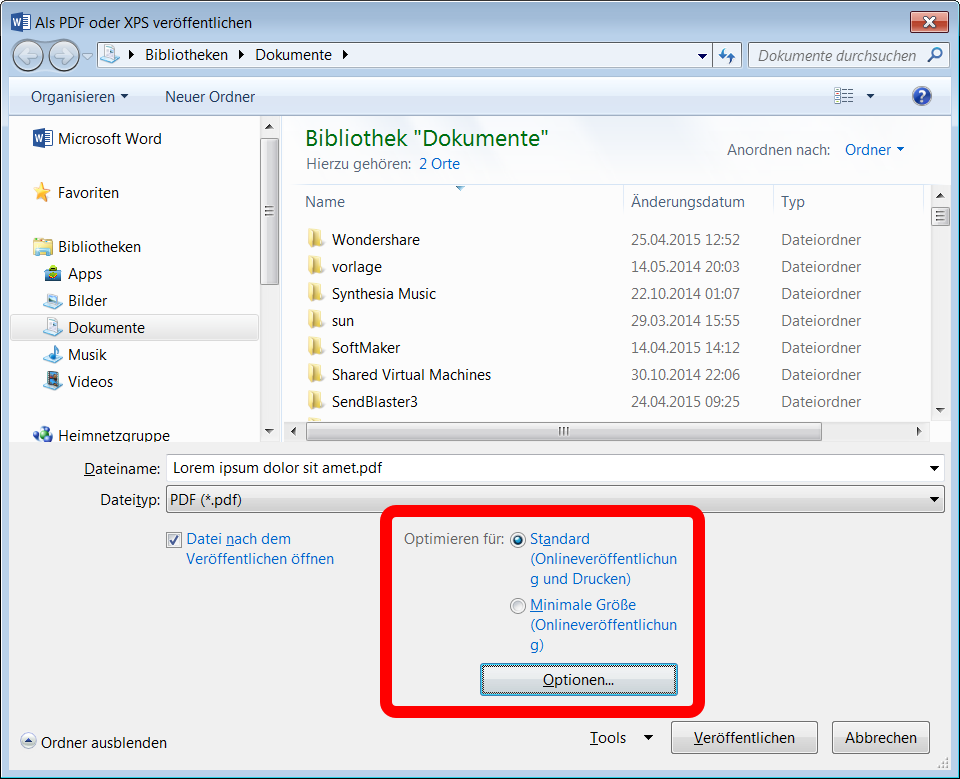Uncheck Datei nach dem Veröffentlichen öffnen
Screen dimensions: 960x779
[174, 540]
